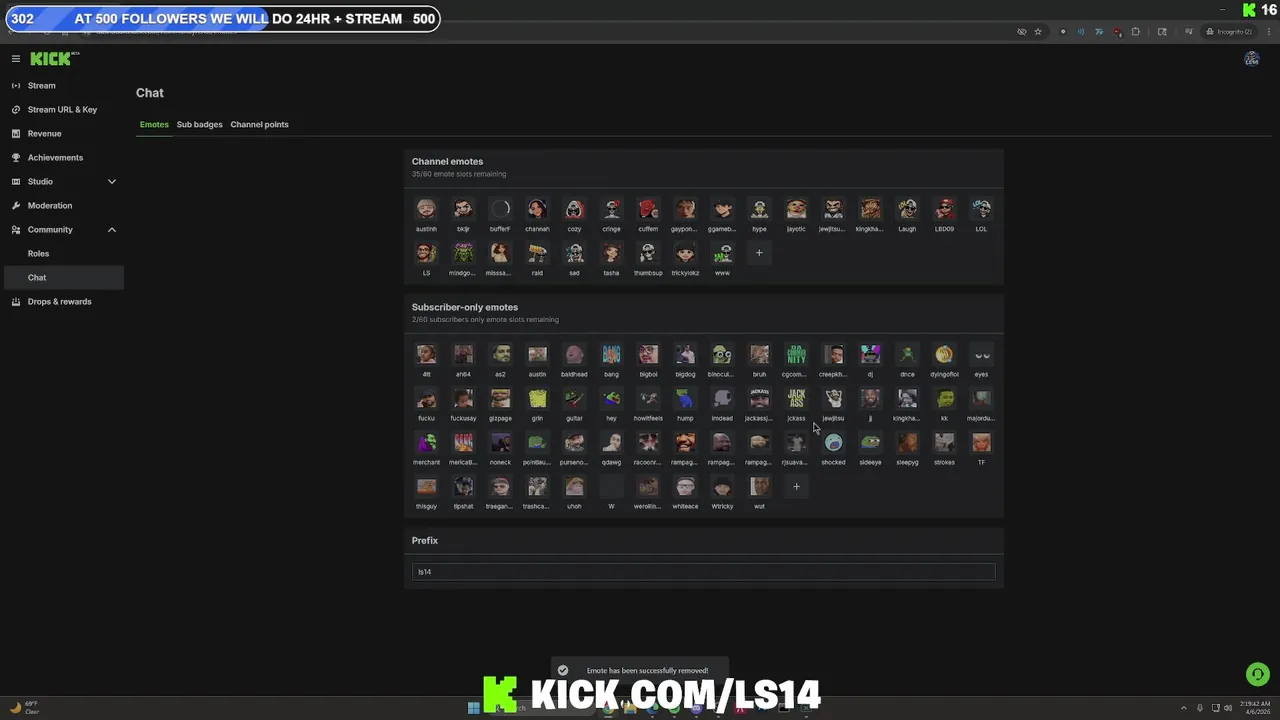
Task: Switch to the Emotes tab
Action: point(154,124)
